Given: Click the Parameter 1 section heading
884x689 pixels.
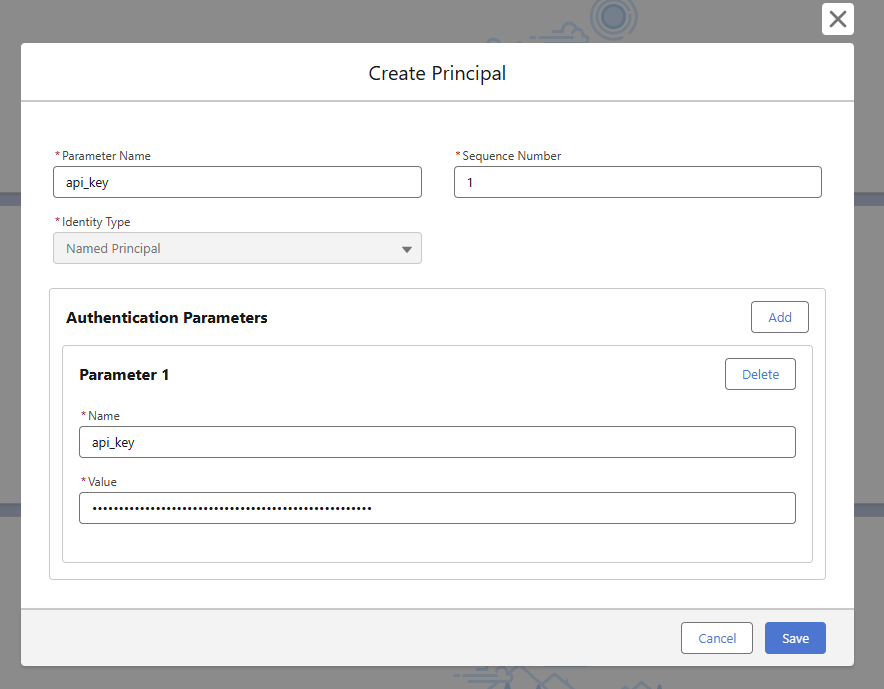Looking at the screenshot, I should coord(124,375).
